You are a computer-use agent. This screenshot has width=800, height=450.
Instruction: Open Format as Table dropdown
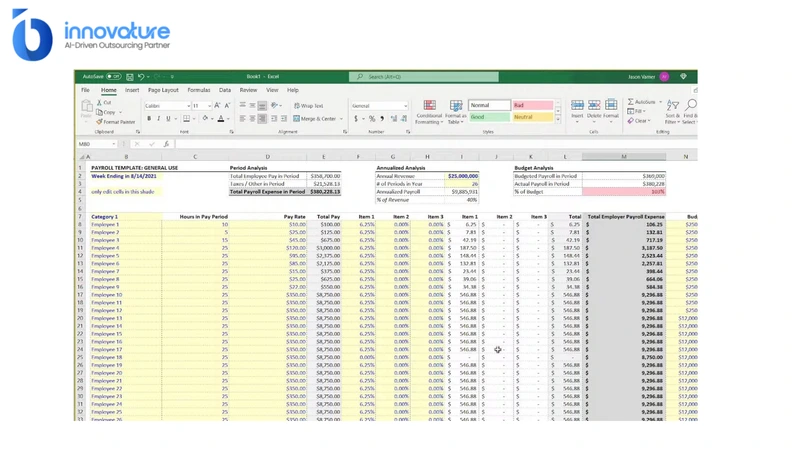455,112
